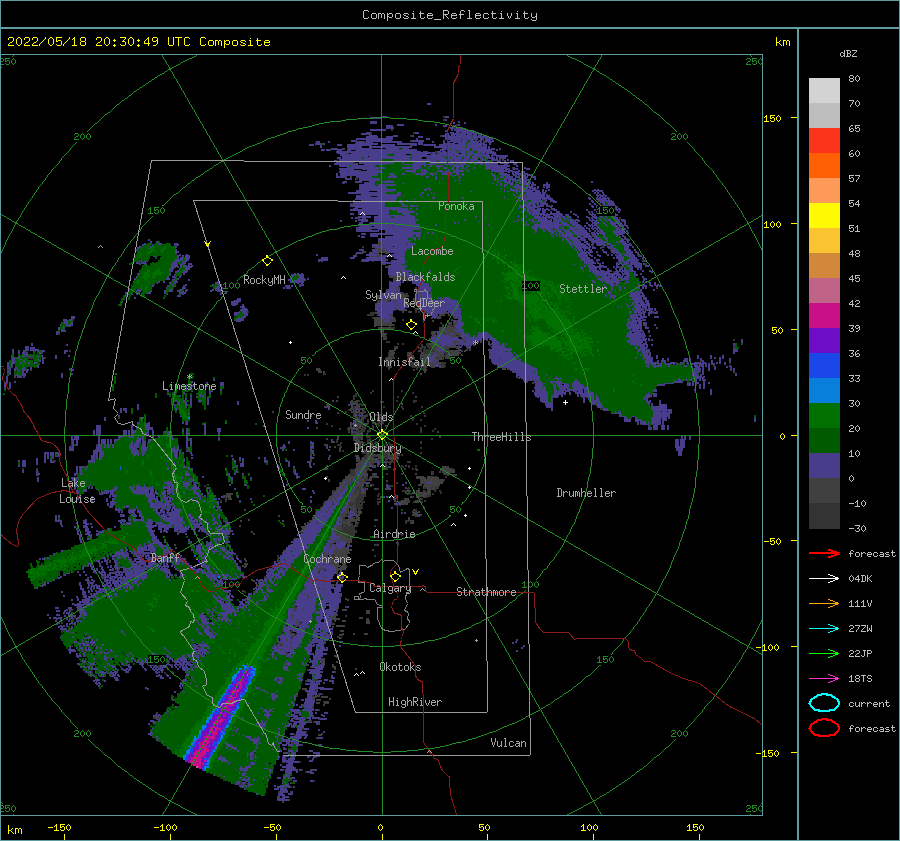The width and height of the screenshot is (900, 841).
Task: Click the Blackfalds city label
Action: [x=425, y=277]
